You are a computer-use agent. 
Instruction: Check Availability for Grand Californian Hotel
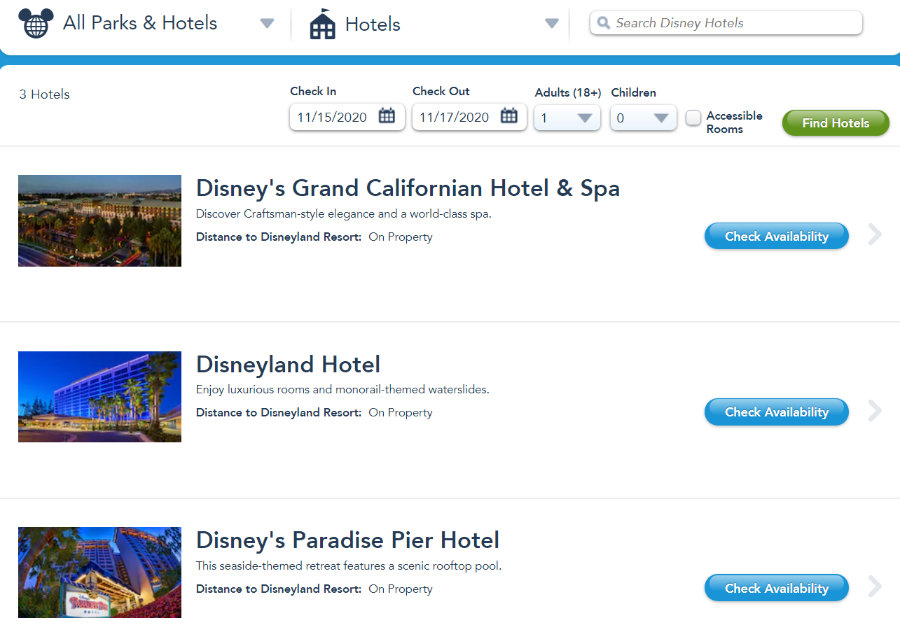tap(776, 237)
